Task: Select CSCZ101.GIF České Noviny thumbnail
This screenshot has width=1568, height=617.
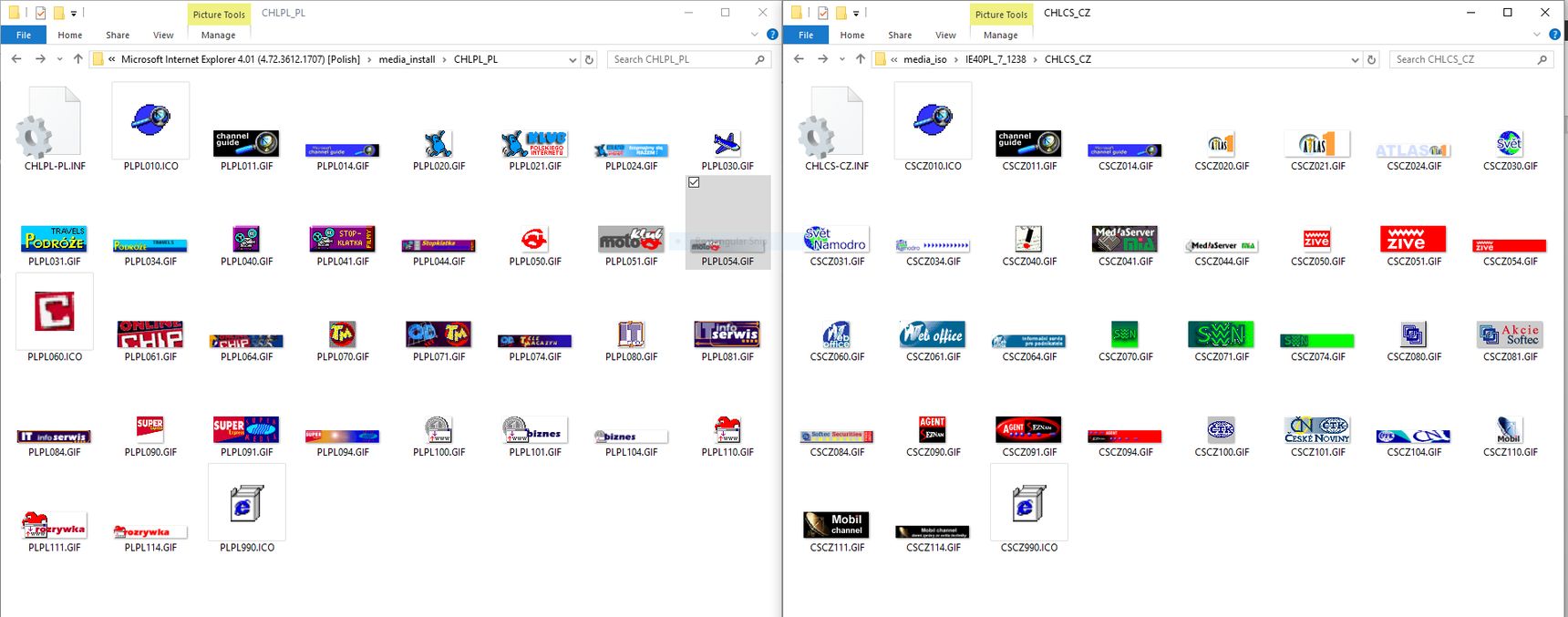Action: click(x=1317, y=429)
